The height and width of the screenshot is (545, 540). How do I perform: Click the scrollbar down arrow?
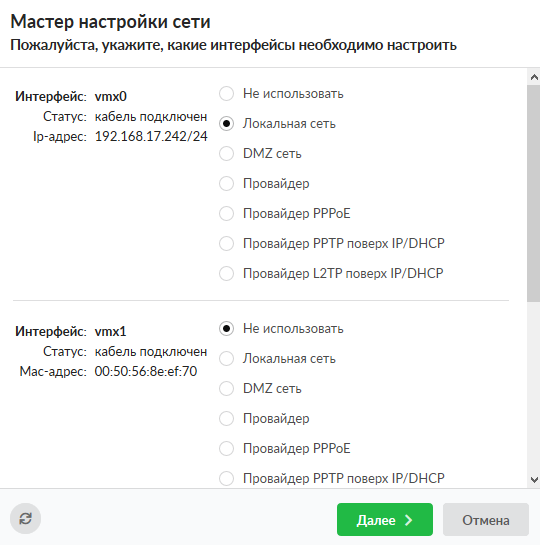coord(534,480)
